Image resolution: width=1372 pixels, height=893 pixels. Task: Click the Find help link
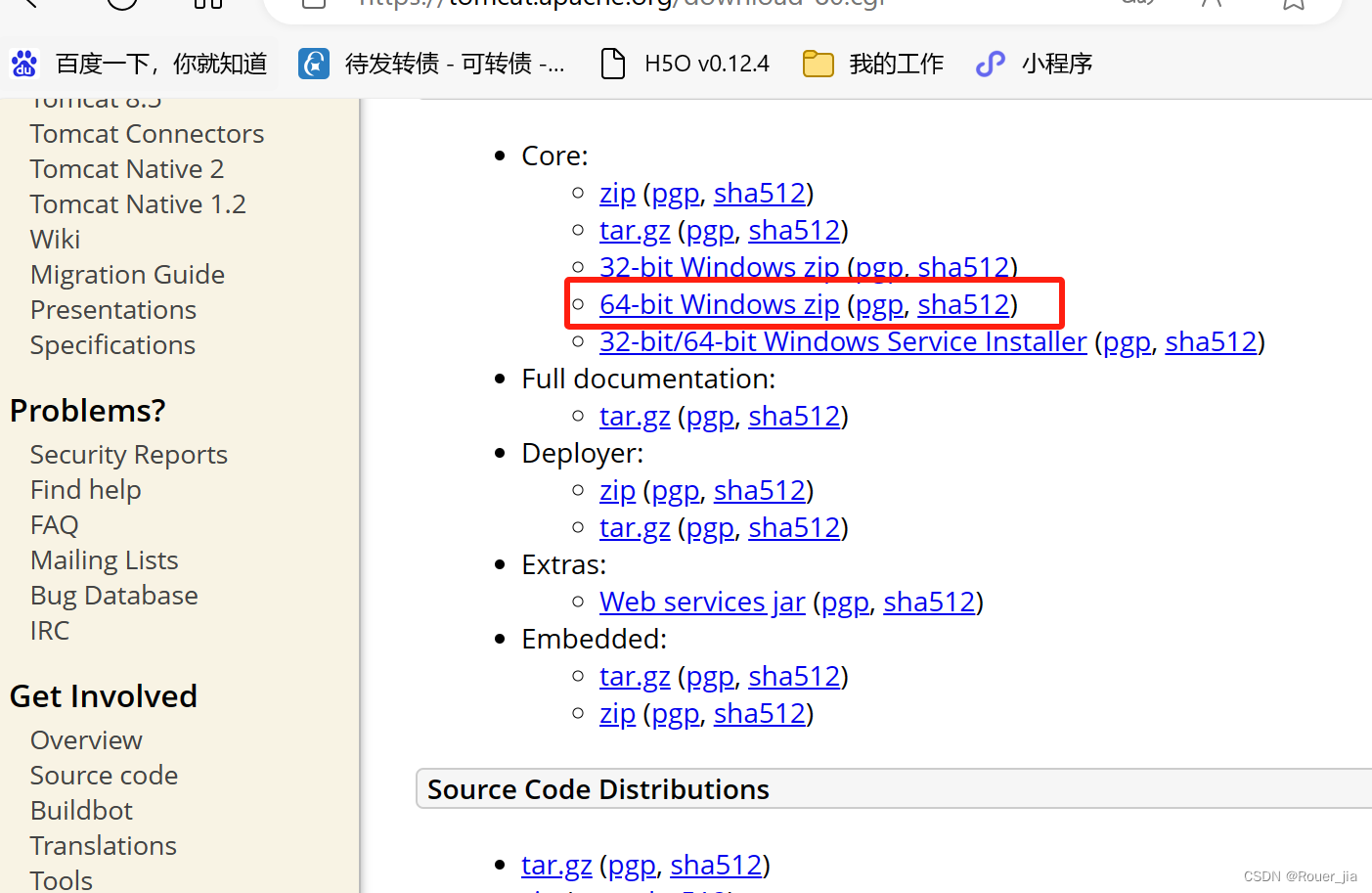pyautogui.click(x=86, y=490)
